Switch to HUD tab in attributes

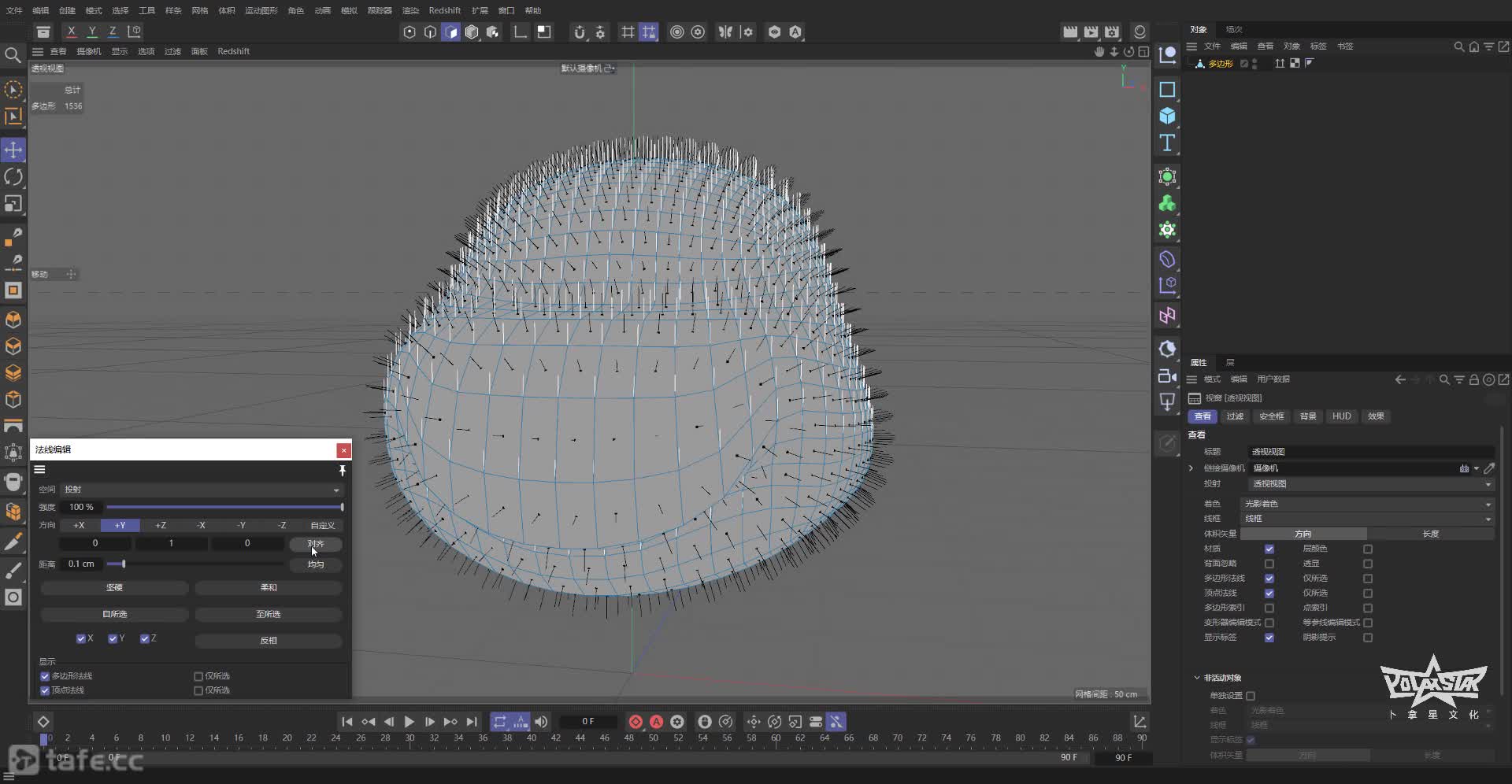point(1341,416)
